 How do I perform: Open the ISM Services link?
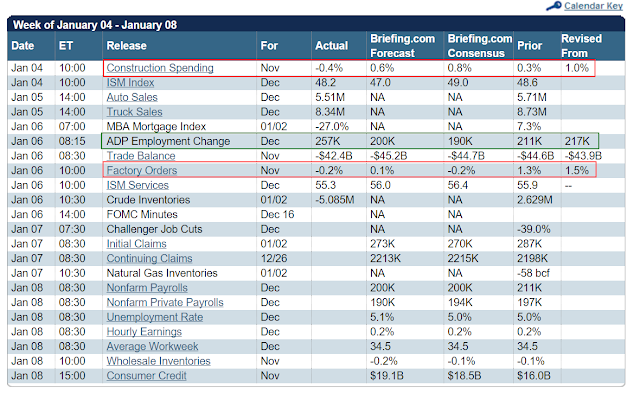point(138,185)
